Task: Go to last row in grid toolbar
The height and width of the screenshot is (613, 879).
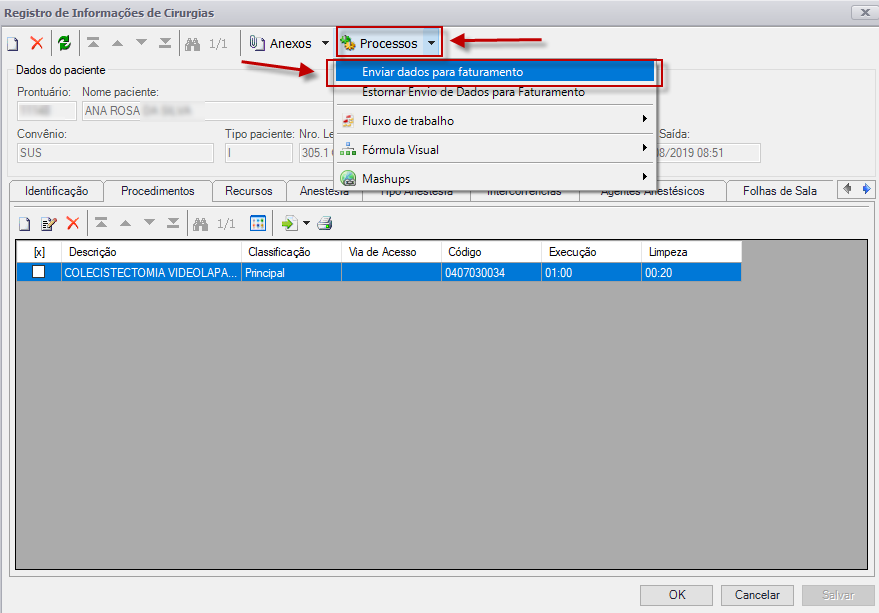Action: click(173, 223)
